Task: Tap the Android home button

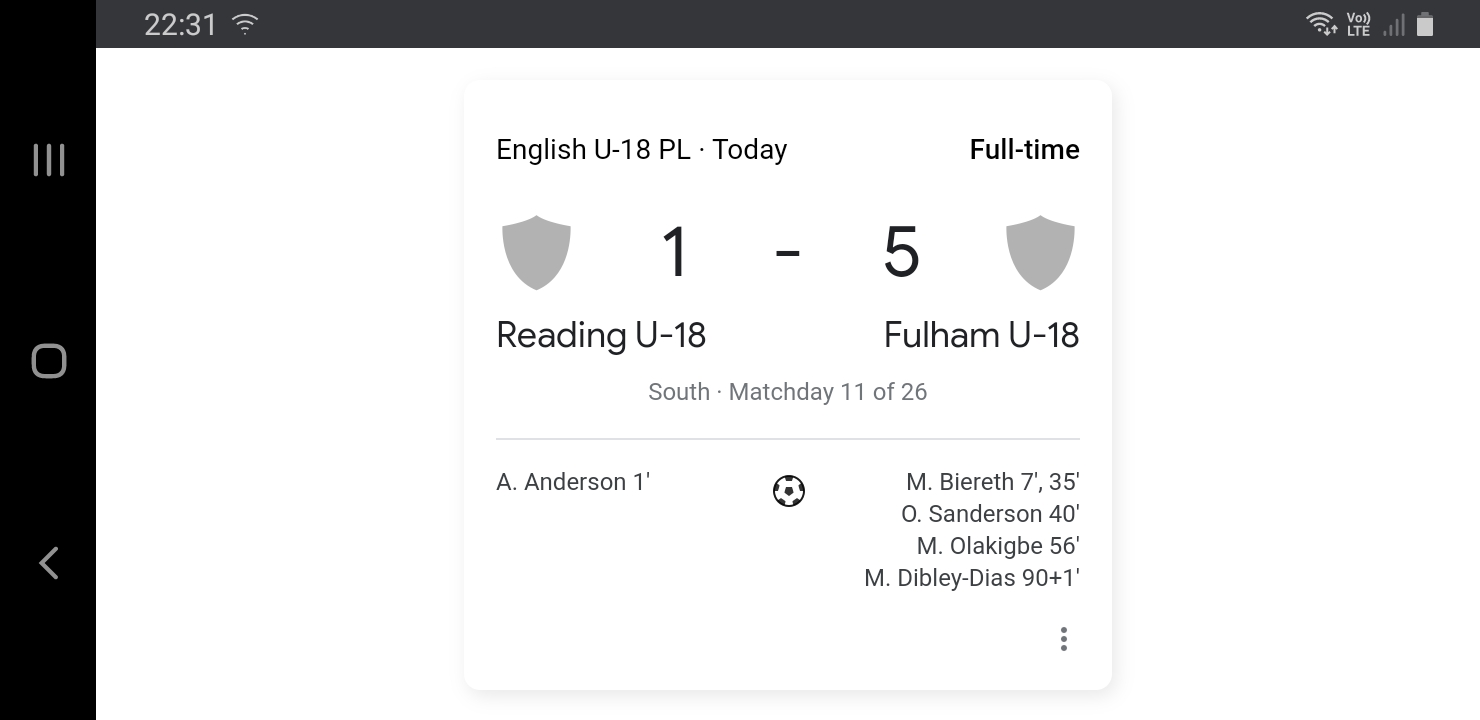Action: click(x=49, y=361)
